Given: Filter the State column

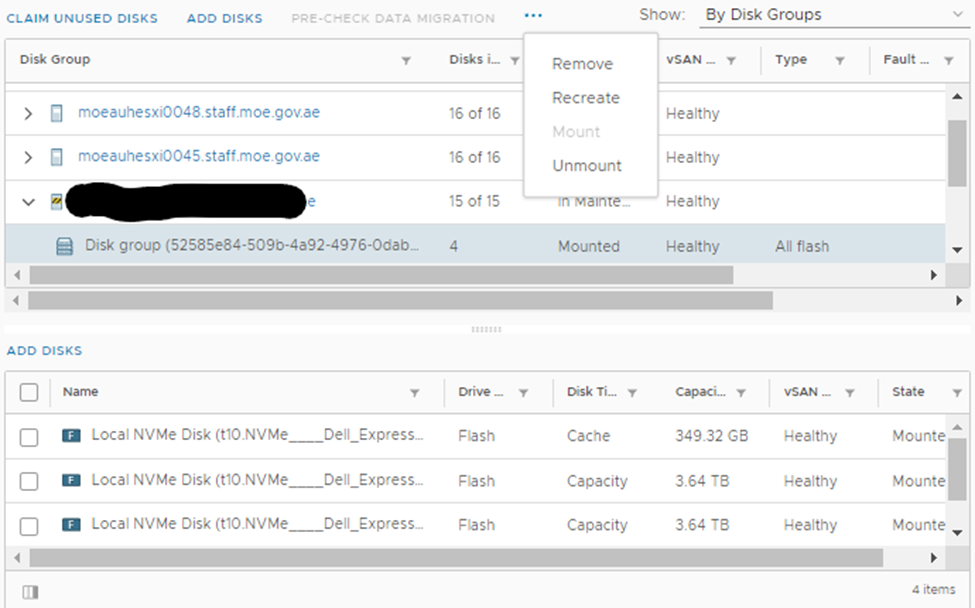Looking at the screenshot, I should click(958, 393).
